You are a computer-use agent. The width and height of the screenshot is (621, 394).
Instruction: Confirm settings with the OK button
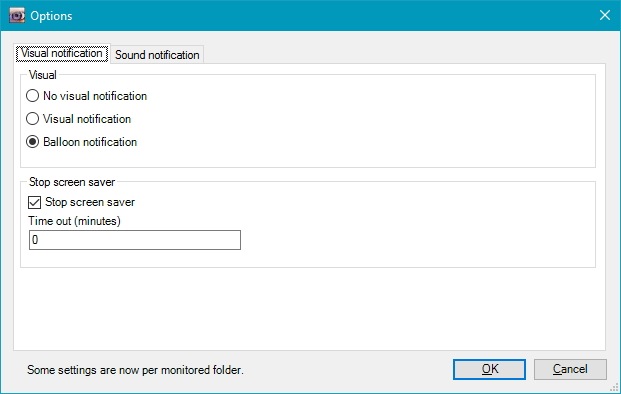pyautogui.click(x=489, y=369)
